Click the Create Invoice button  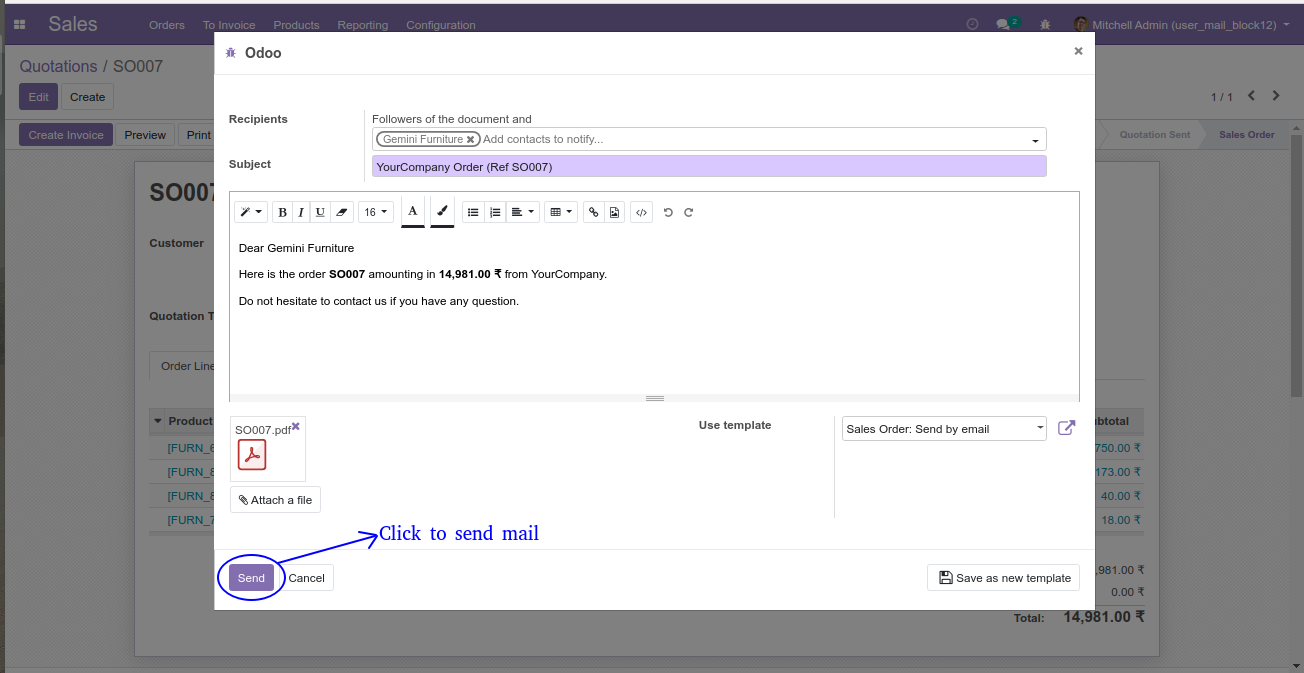66,135
